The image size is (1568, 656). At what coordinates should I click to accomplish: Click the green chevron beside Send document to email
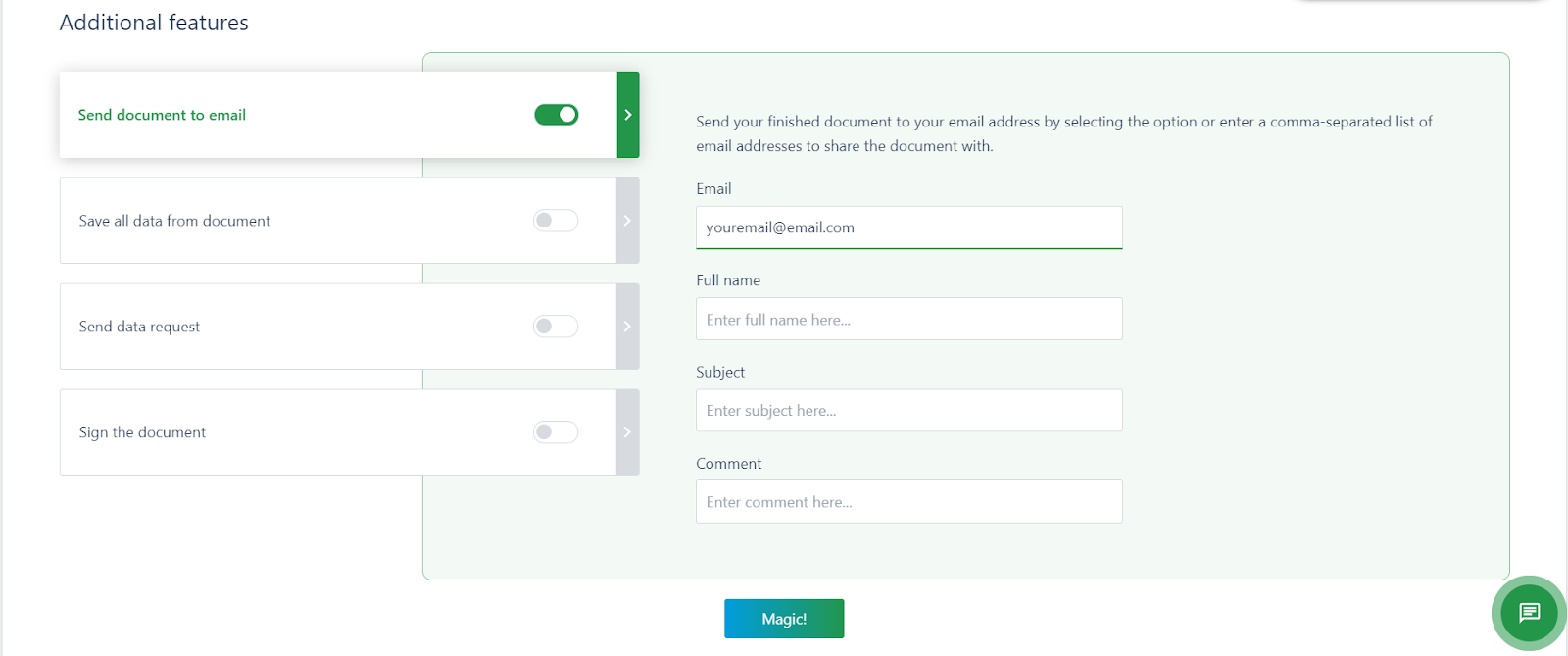pos(628,115)
